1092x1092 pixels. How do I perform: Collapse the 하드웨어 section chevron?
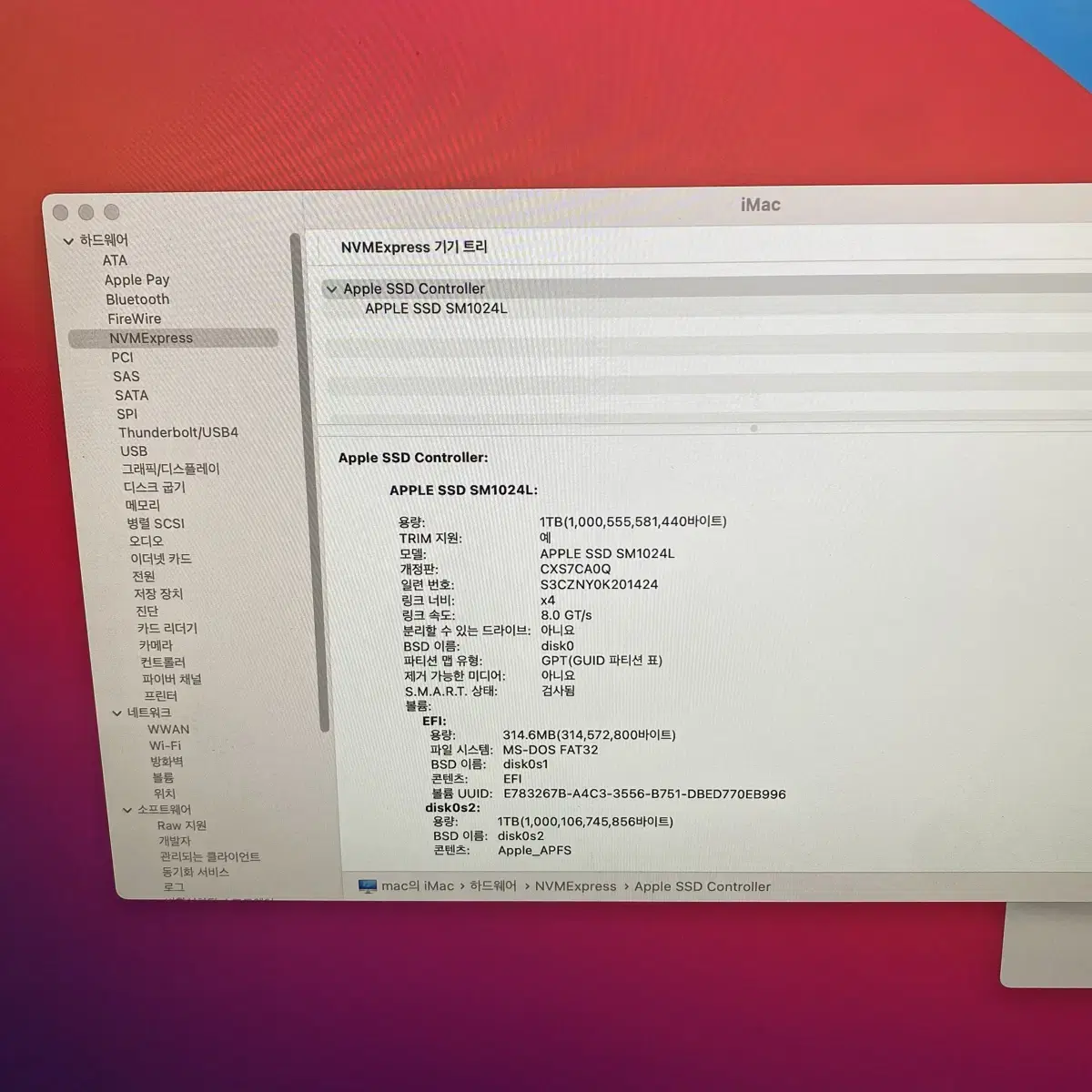pyautogui.click(x=68, y=241)
